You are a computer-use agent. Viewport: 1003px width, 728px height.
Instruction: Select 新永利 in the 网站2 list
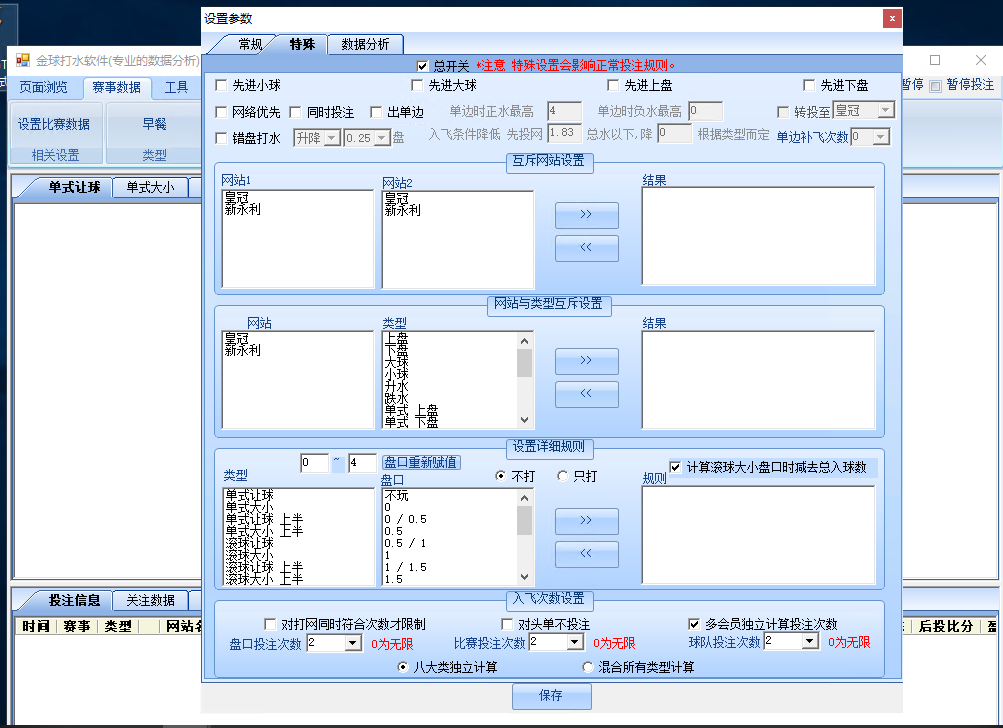click(402, 210)
